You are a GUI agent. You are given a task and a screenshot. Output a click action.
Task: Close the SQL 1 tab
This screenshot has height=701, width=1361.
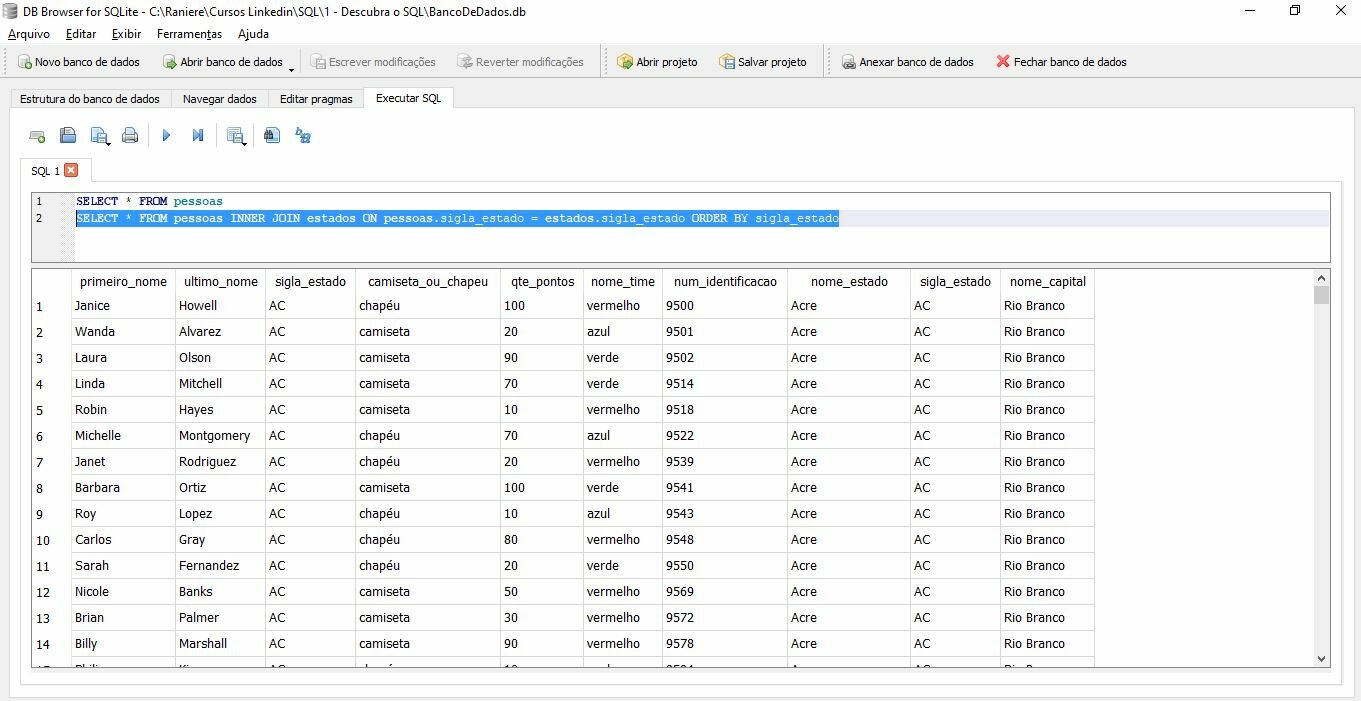[x=71, y=171]
